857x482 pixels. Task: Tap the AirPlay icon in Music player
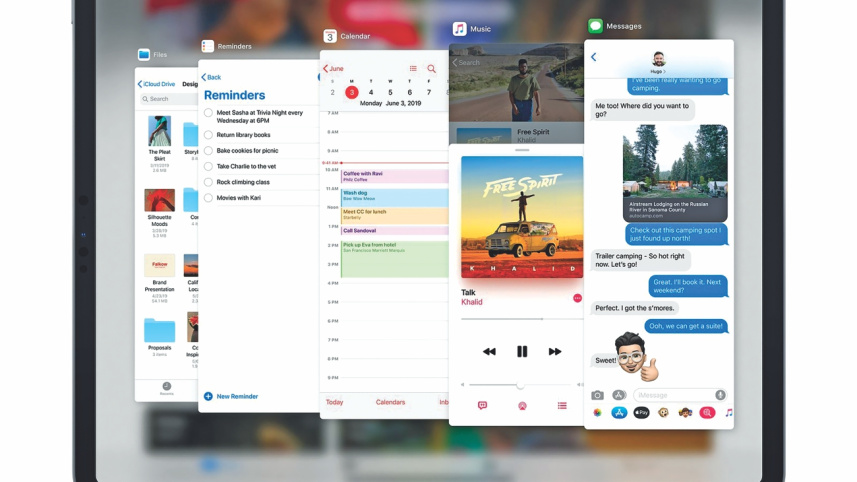point(522,405)
